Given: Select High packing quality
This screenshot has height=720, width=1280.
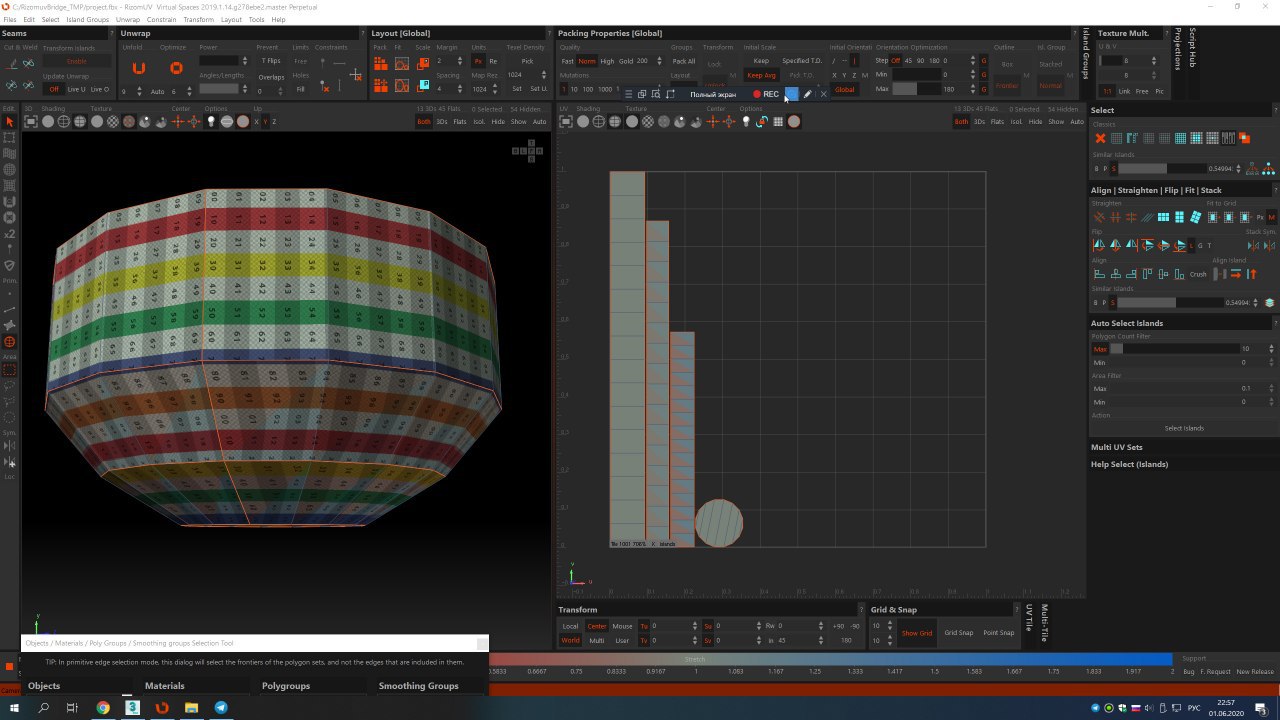Looking at the screenshot, I should [x=607, y=61].
